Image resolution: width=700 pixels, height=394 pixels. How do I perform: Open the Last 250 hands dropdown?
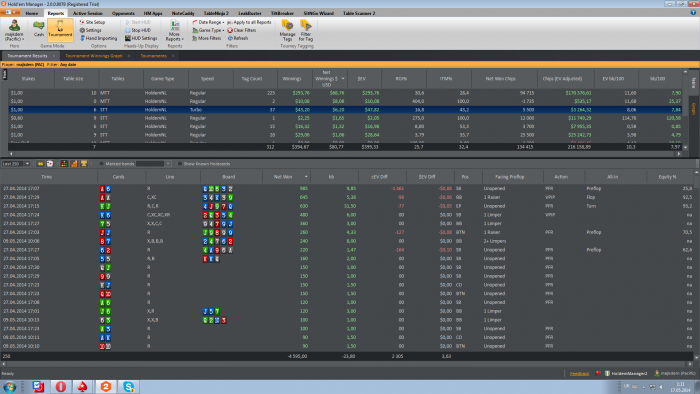(x=27, y=164)
